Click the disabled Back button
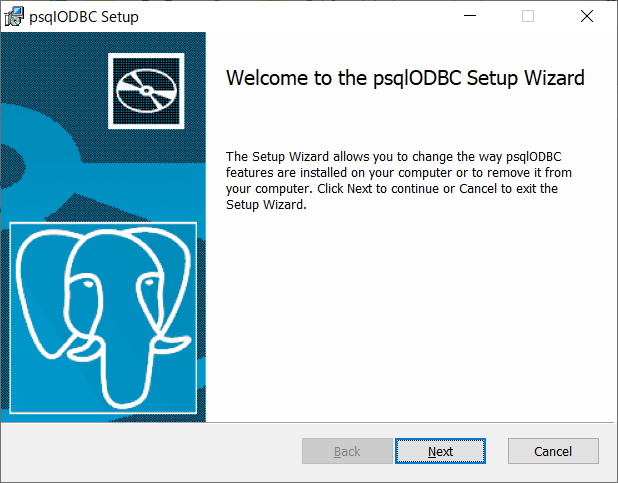This screenshot has height=483, width=618. (x=347, y=451)
